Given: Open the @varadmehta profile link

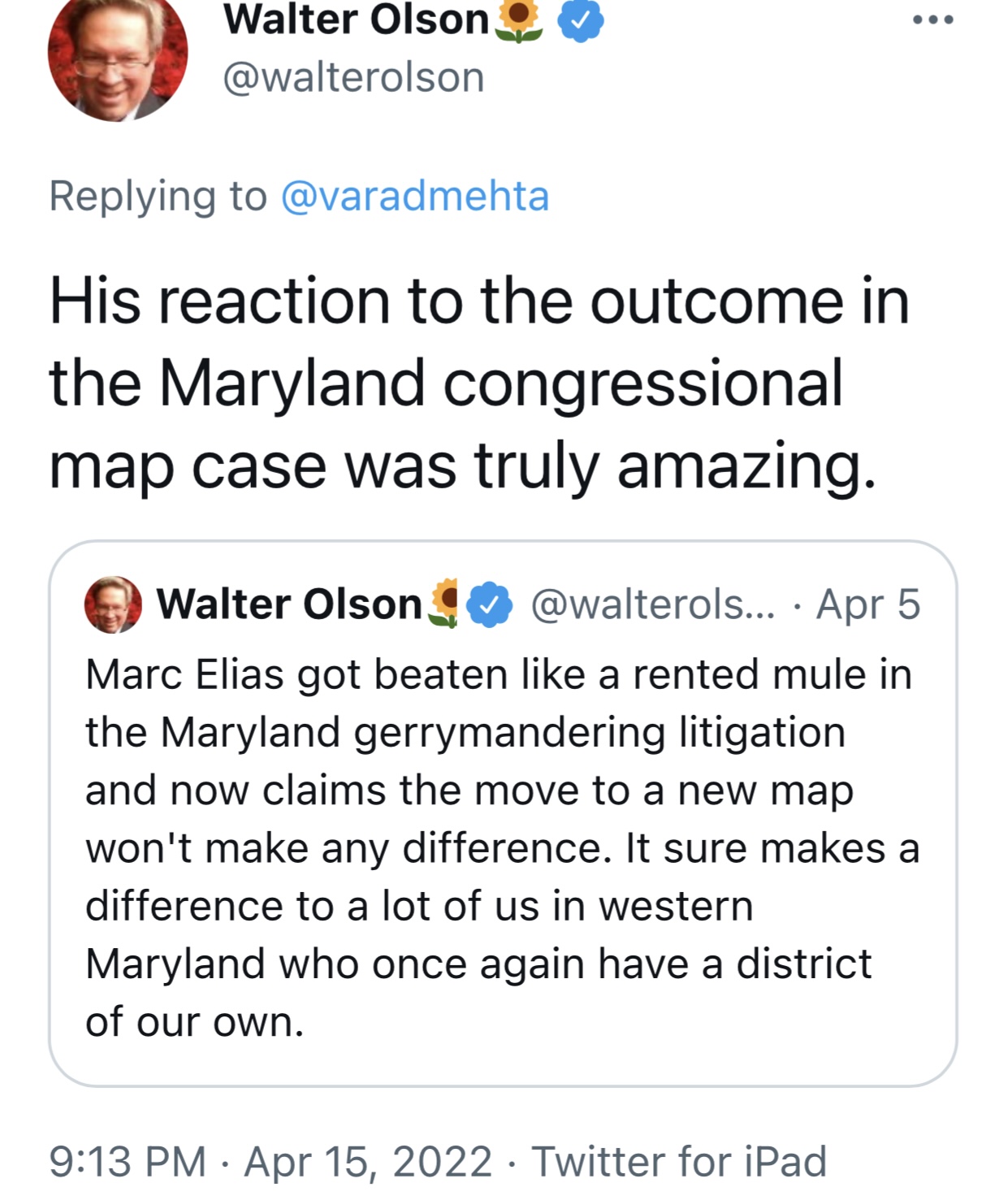Looking at the screenshot, I should pos(415,197).
